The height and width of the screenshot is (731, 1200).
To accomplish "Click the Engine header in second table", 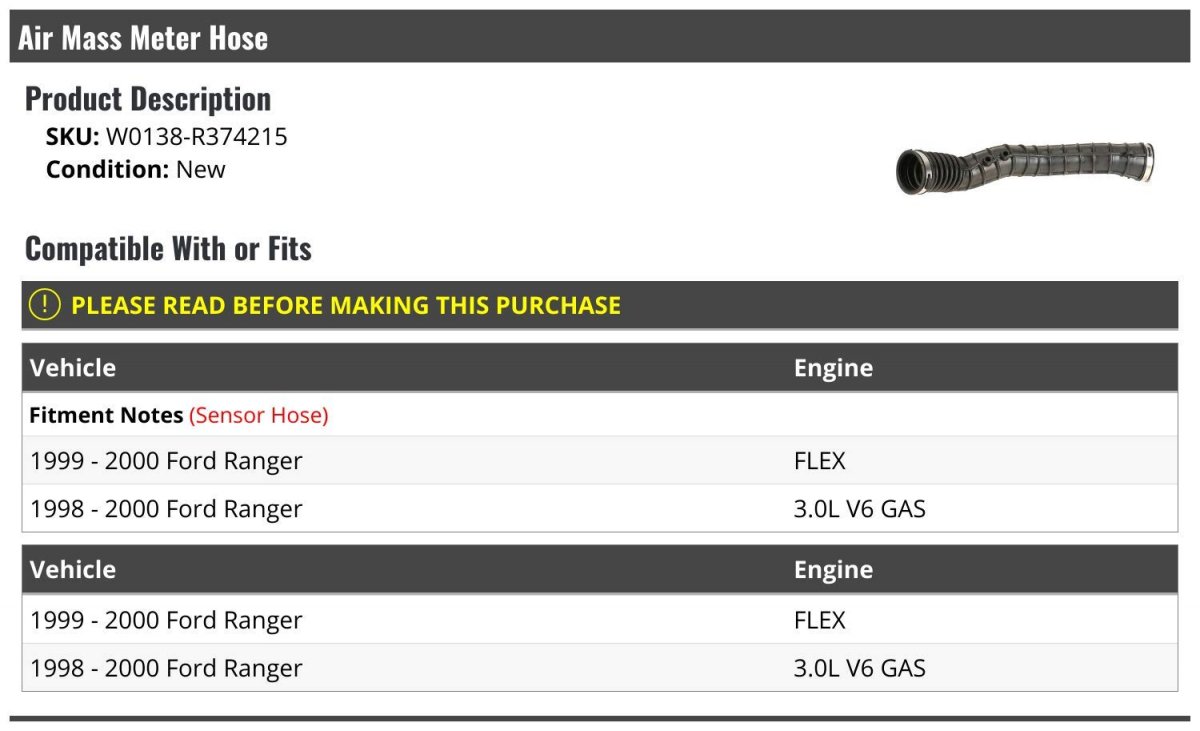I will coord(833,570).
